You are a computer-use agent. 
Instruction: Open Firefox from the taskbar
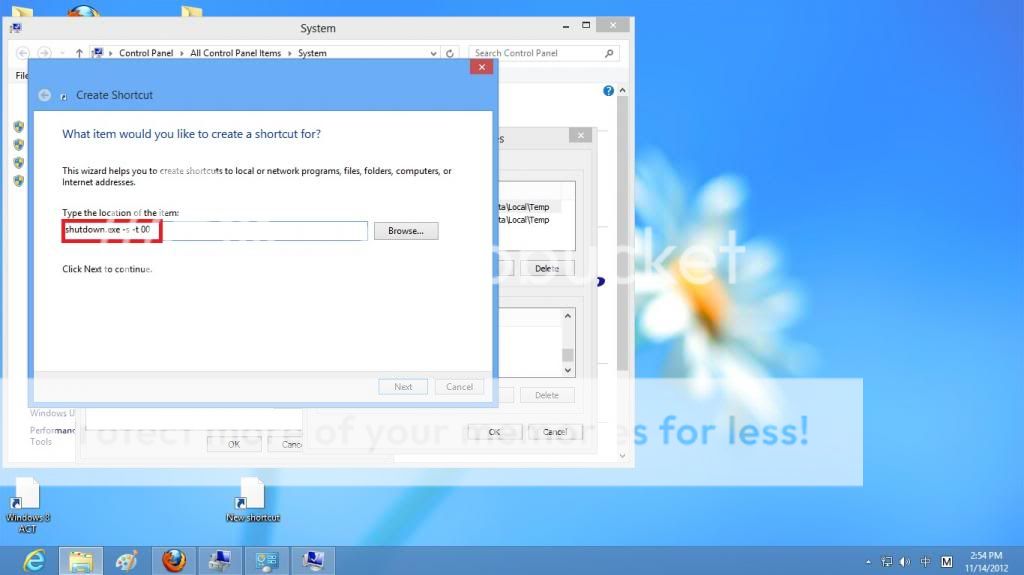point(174,561)
